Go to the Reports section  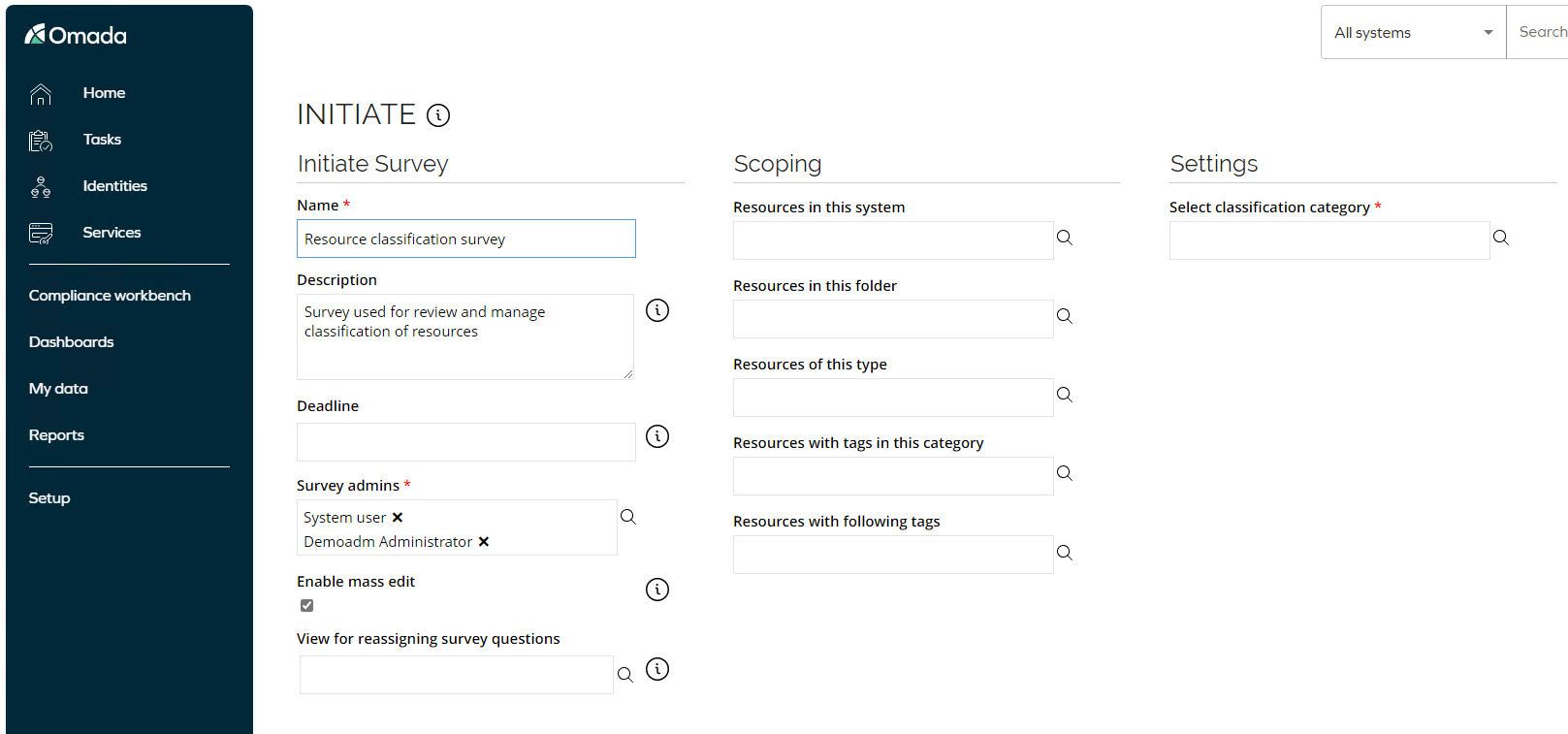[x=56, y=435]
